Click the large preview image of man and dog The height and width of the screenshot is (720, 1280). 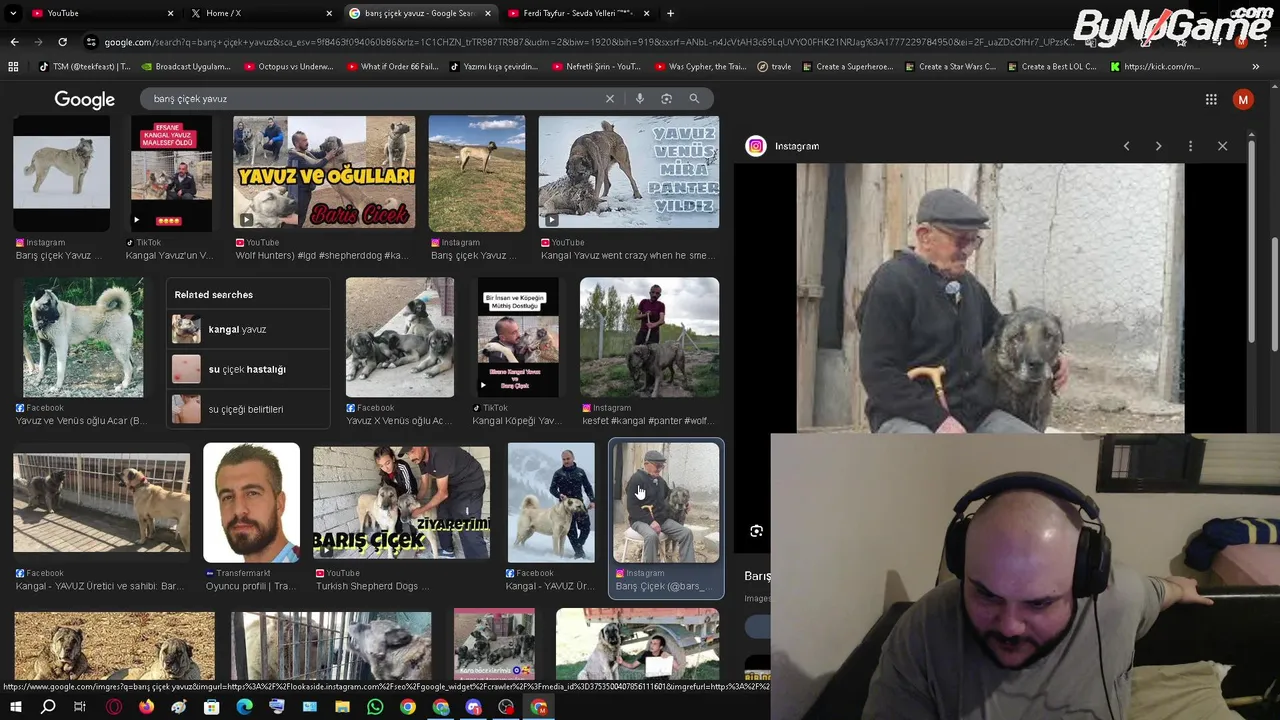(990, 298)
